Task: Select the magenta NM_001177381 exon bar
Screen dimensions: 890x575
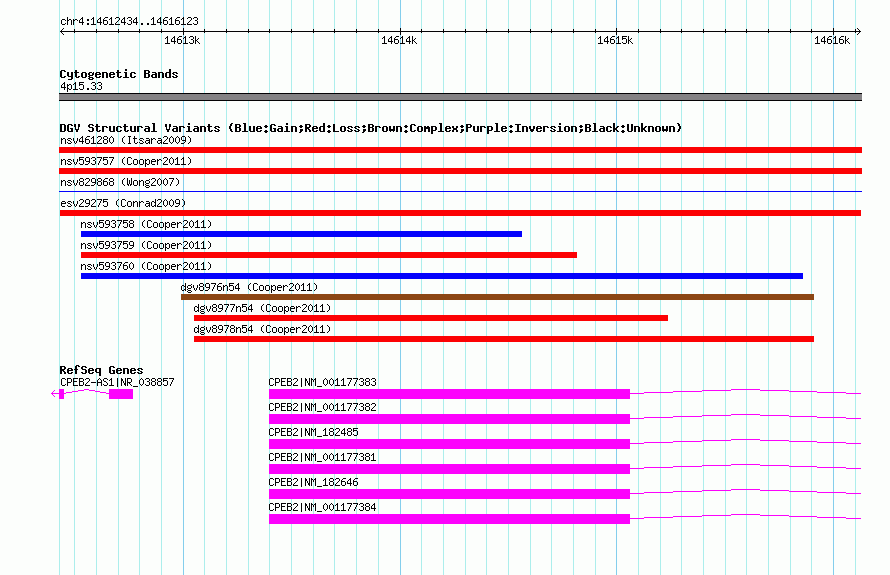Action: point(450,469)
